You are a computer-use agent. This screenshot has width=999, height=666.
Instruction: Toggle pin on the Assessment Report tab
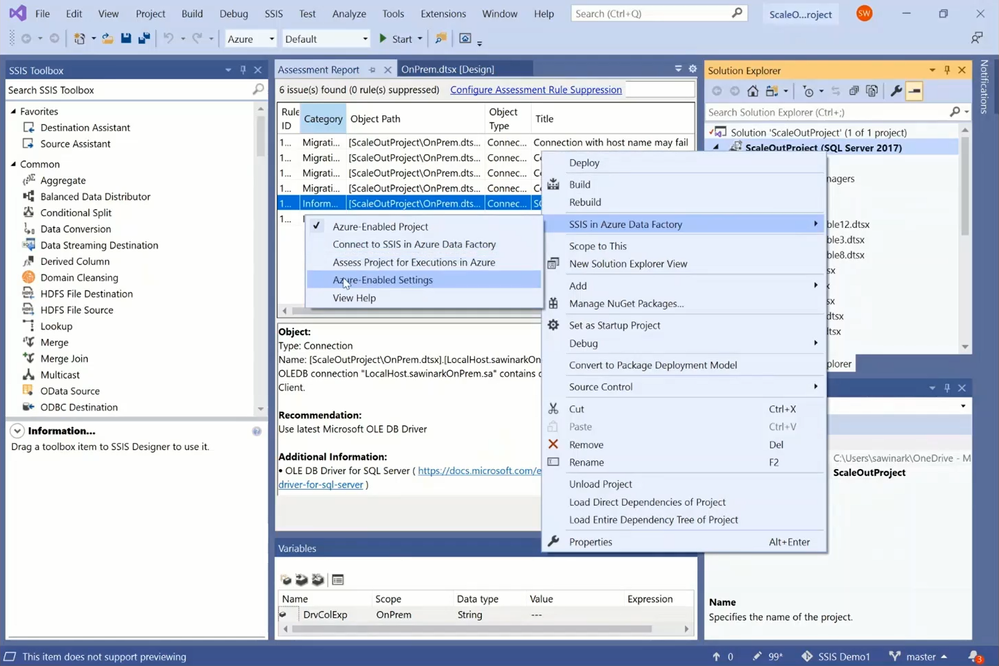[372, 69]
